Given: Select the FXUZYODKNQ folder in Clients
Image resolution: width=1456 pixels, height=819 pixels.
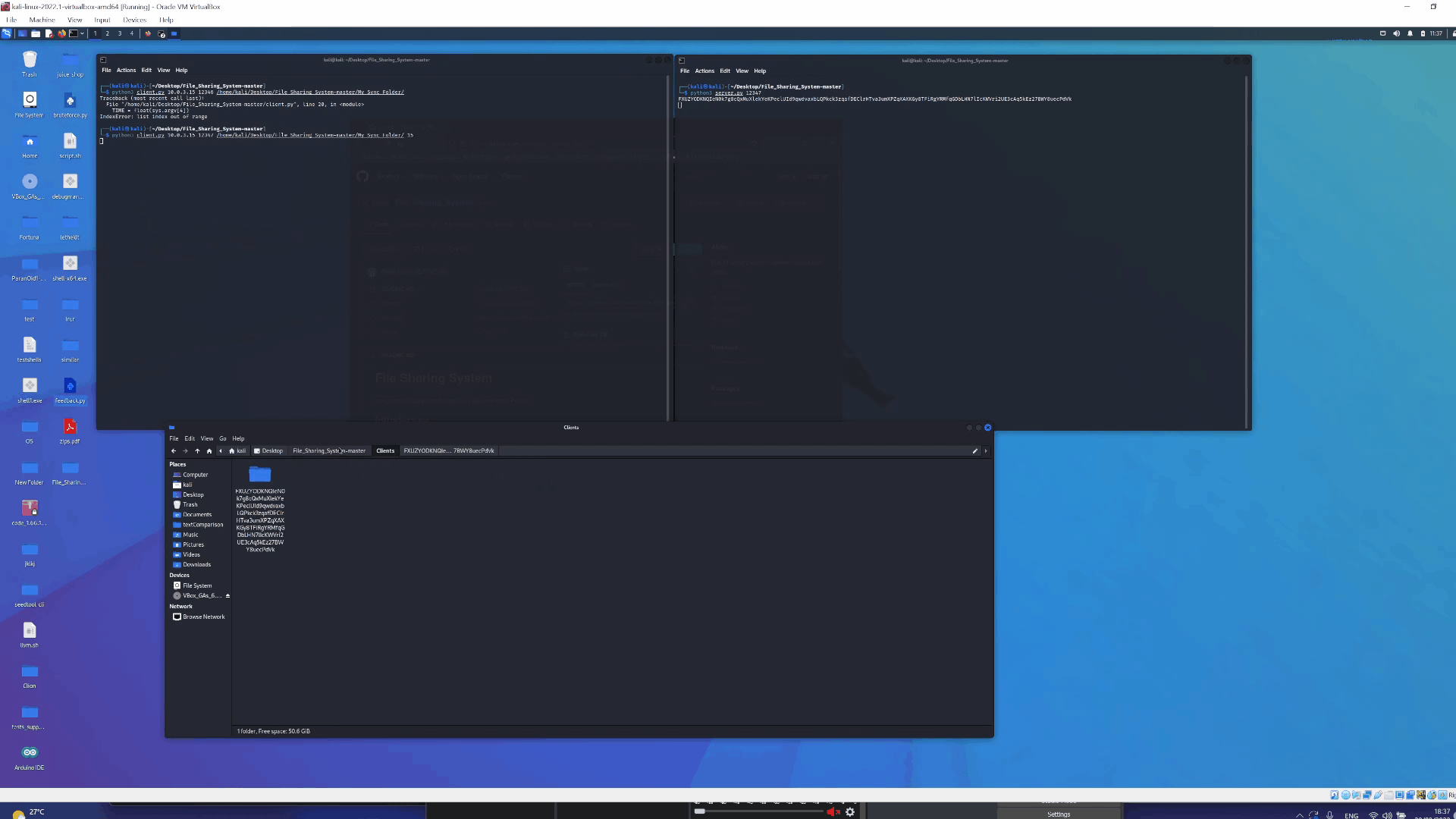Looking at the screenshot, I should pyautogui.click(x=260, y=508).
